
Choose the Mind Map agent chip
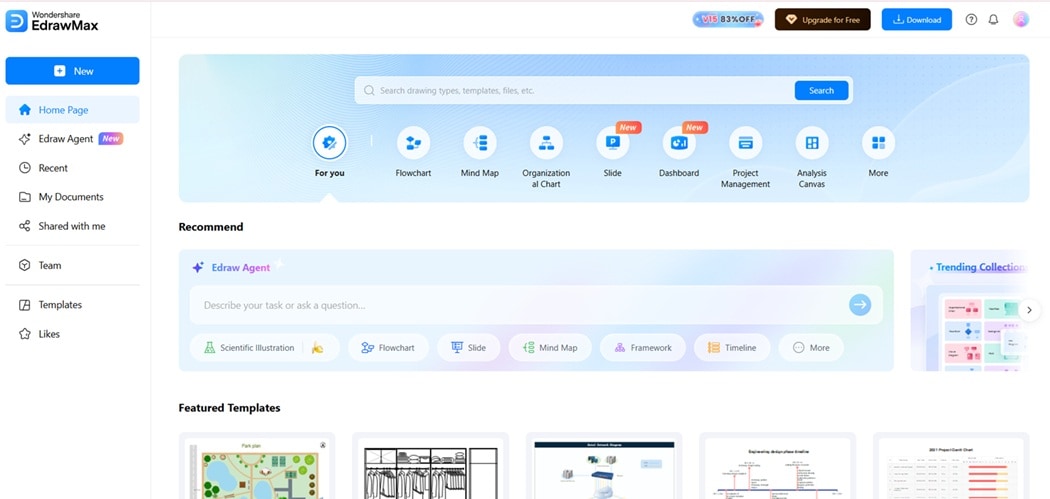(550, 348)
